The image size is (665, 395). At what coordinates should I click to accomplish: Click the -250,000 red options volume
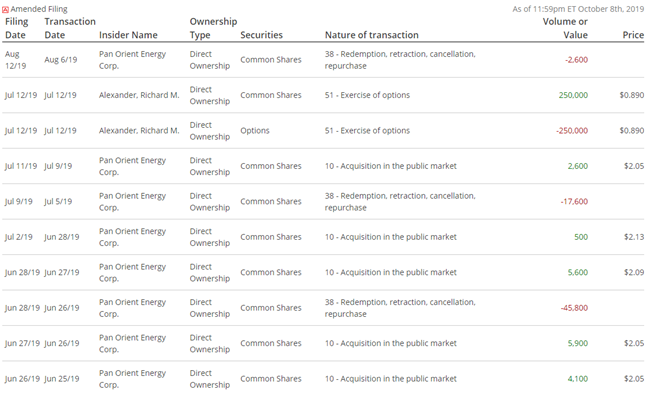[x=572, y=131]
